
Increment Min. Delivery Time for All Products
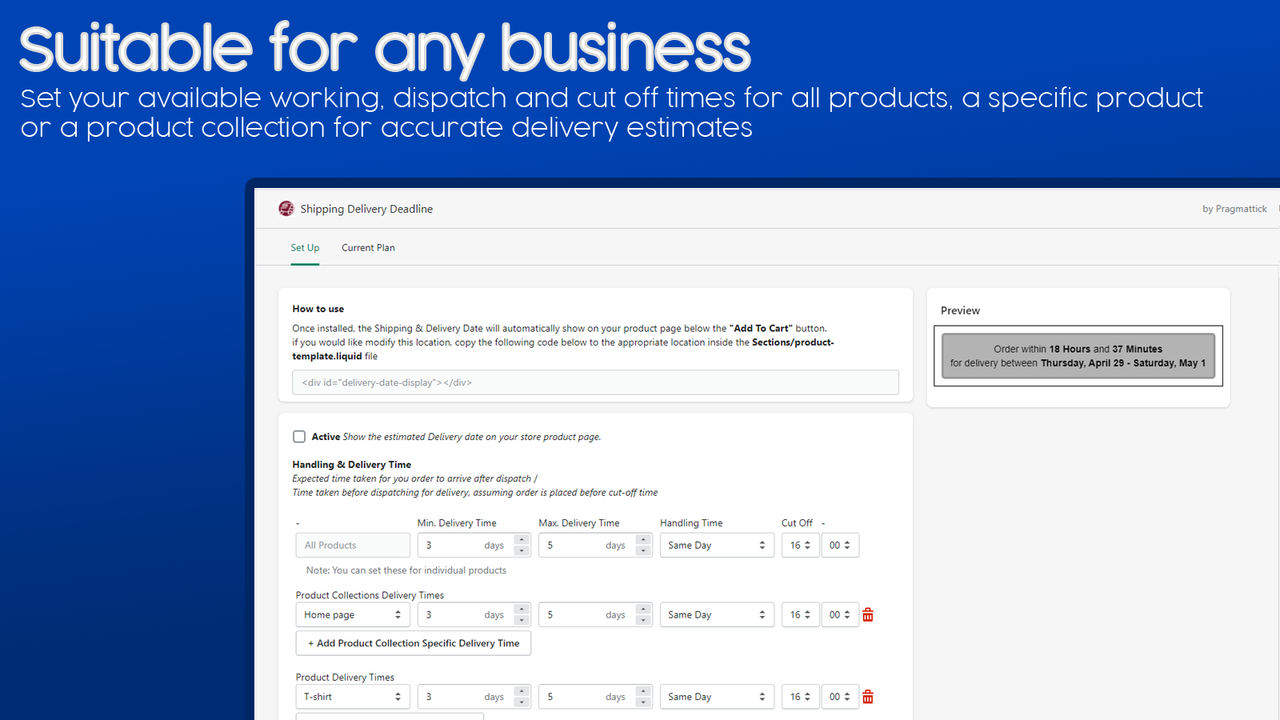click(521, 540)
